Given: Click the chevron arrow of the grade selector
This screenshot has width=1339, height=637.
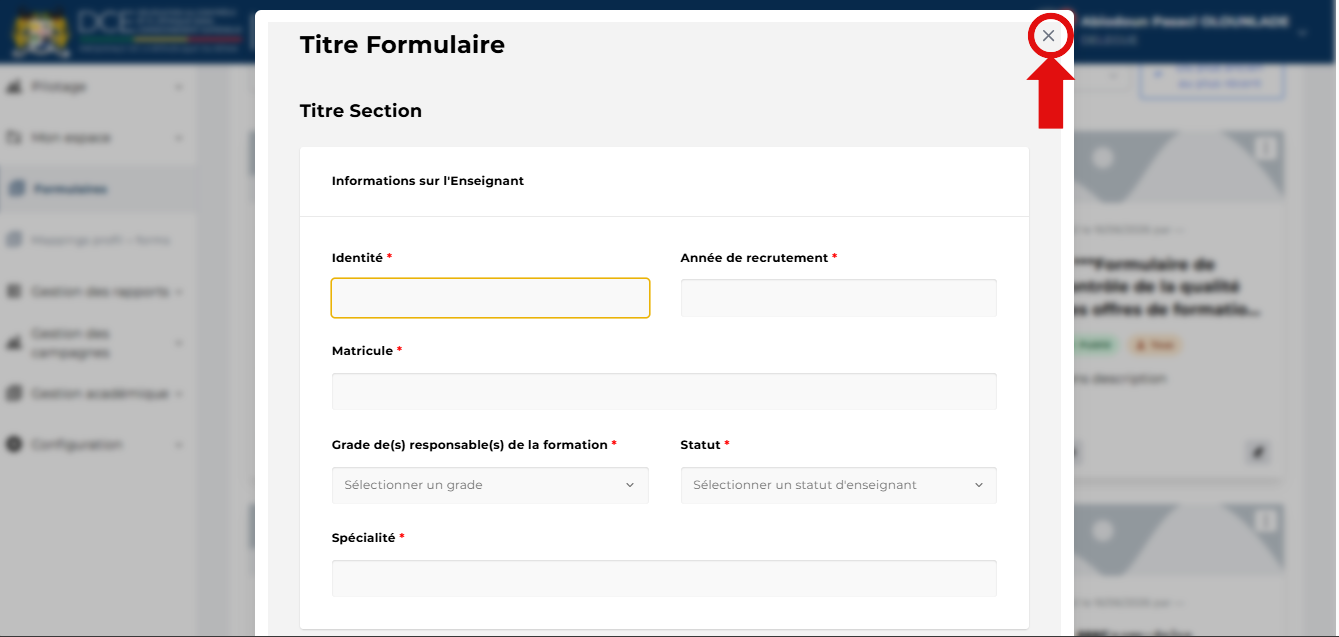Looking at the screenshot, I should pyautogui.click(x=630, y=485).
